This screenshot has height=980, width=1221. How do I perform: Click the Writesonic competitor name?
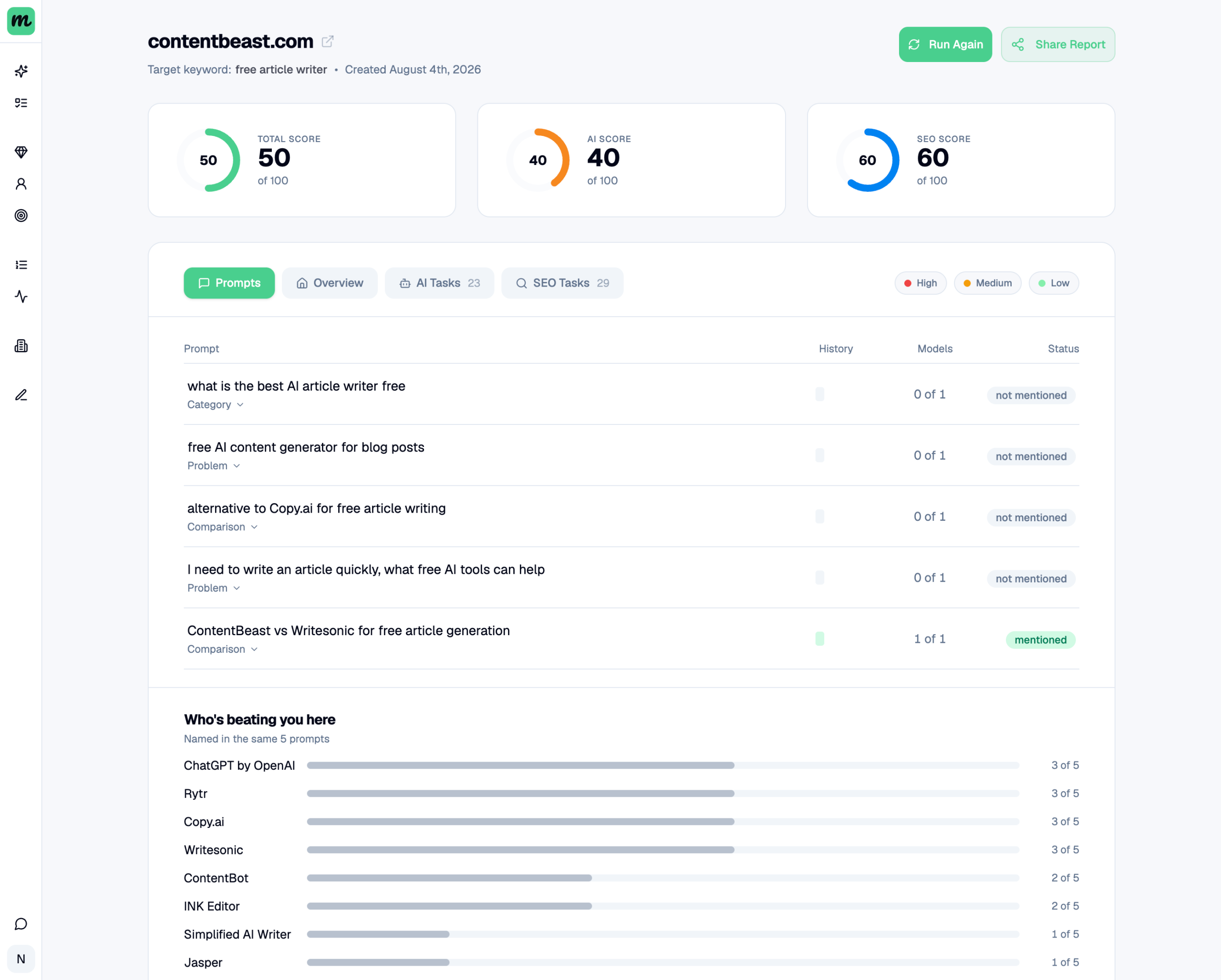pos(214,850)
